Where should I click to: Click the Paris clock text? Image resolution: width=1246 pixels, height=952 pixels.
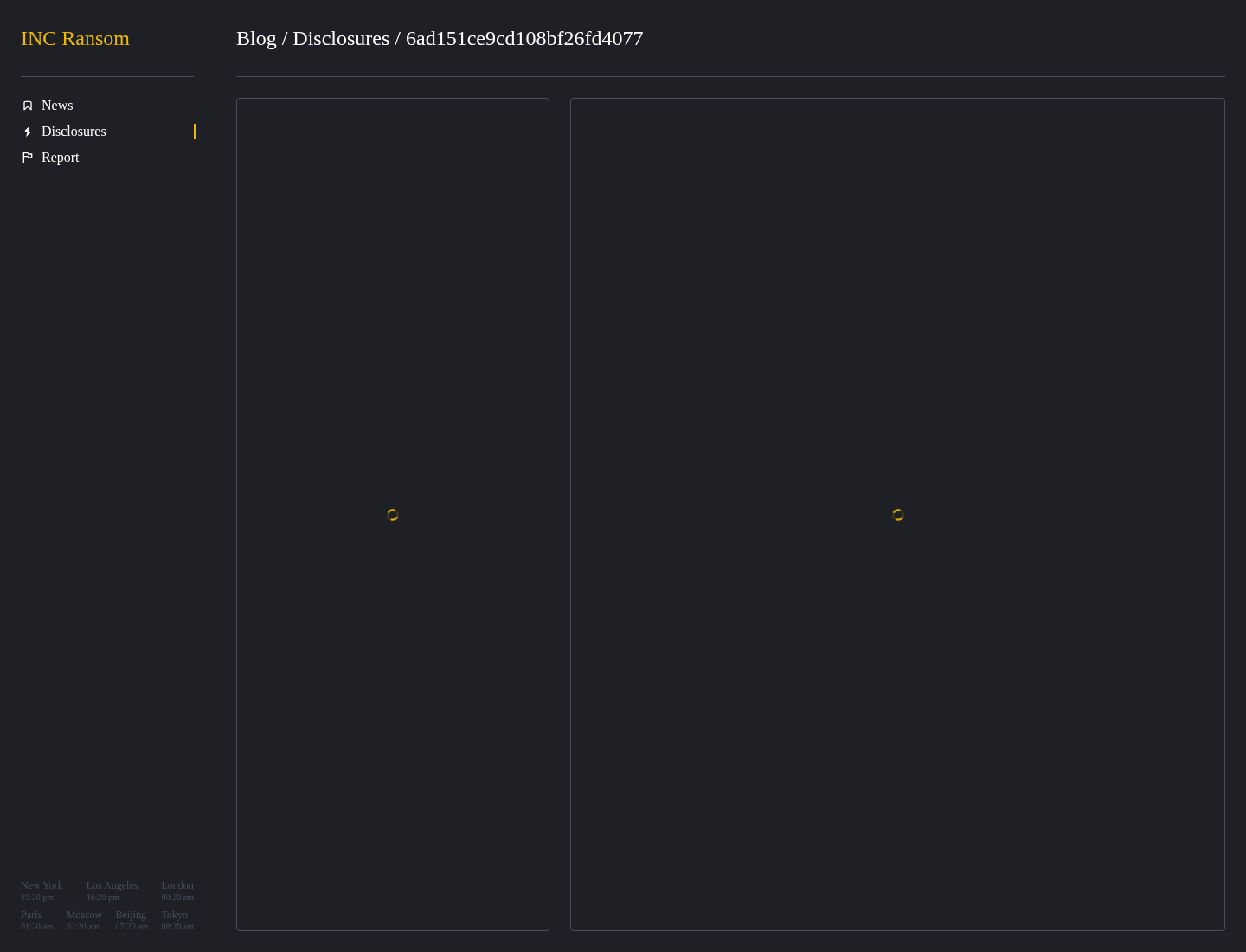coord(36,920)
